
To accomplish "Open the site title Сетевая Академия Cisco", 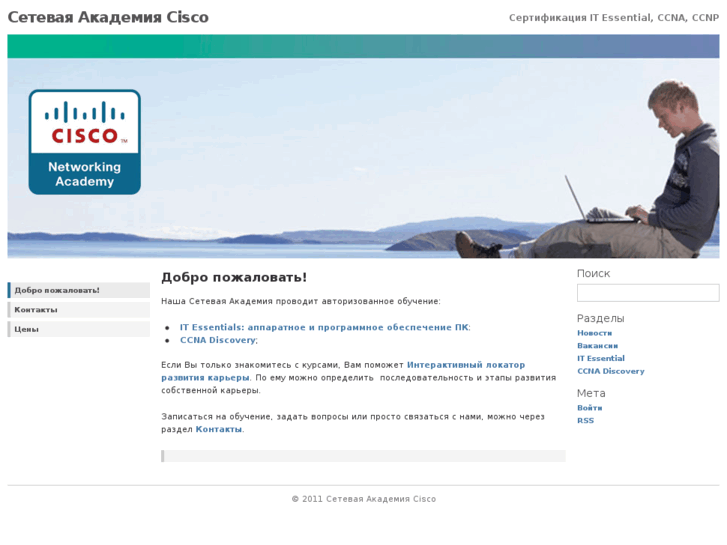I will (x=108, y=17).
